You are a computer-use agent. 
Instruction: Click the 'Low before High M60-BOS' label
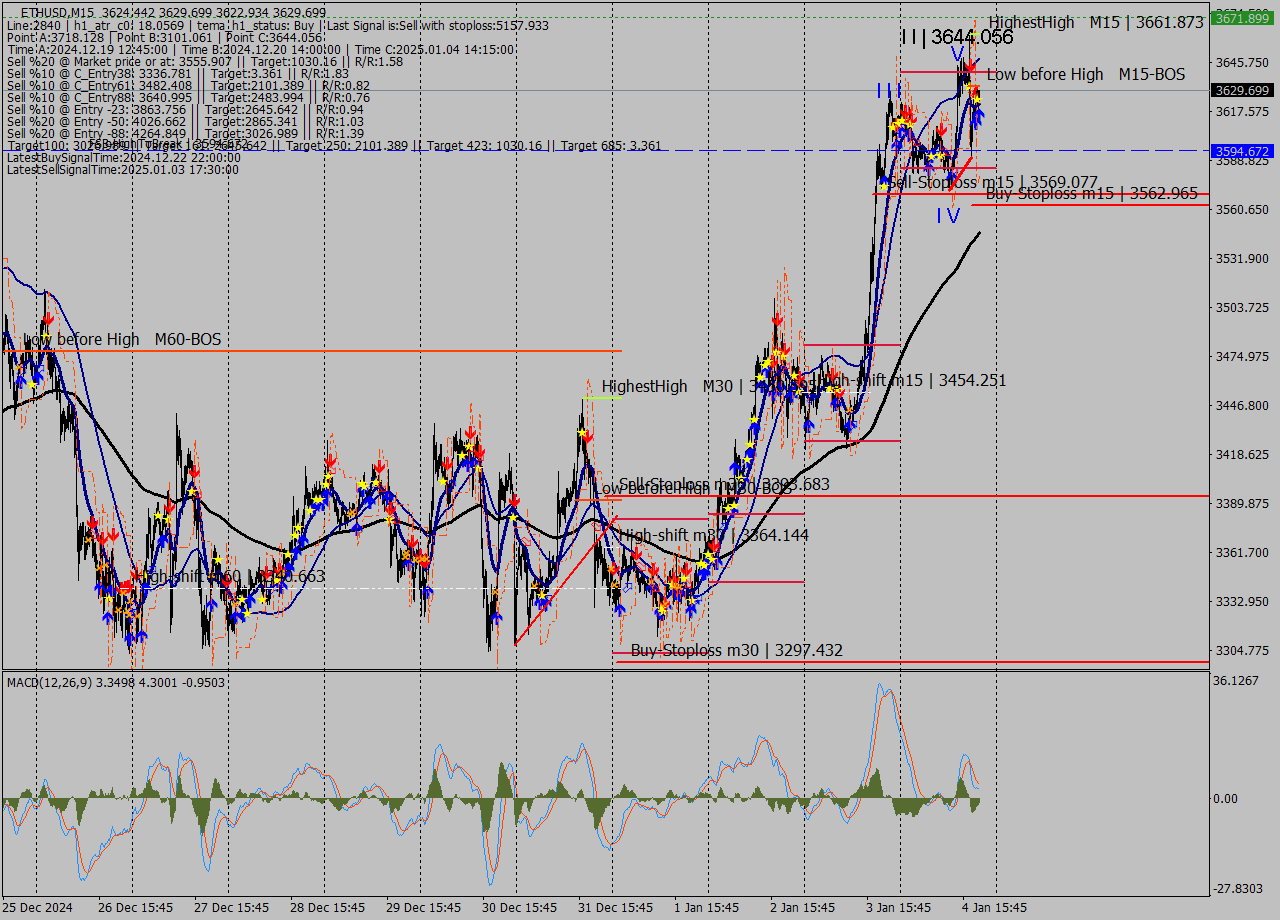122,340
